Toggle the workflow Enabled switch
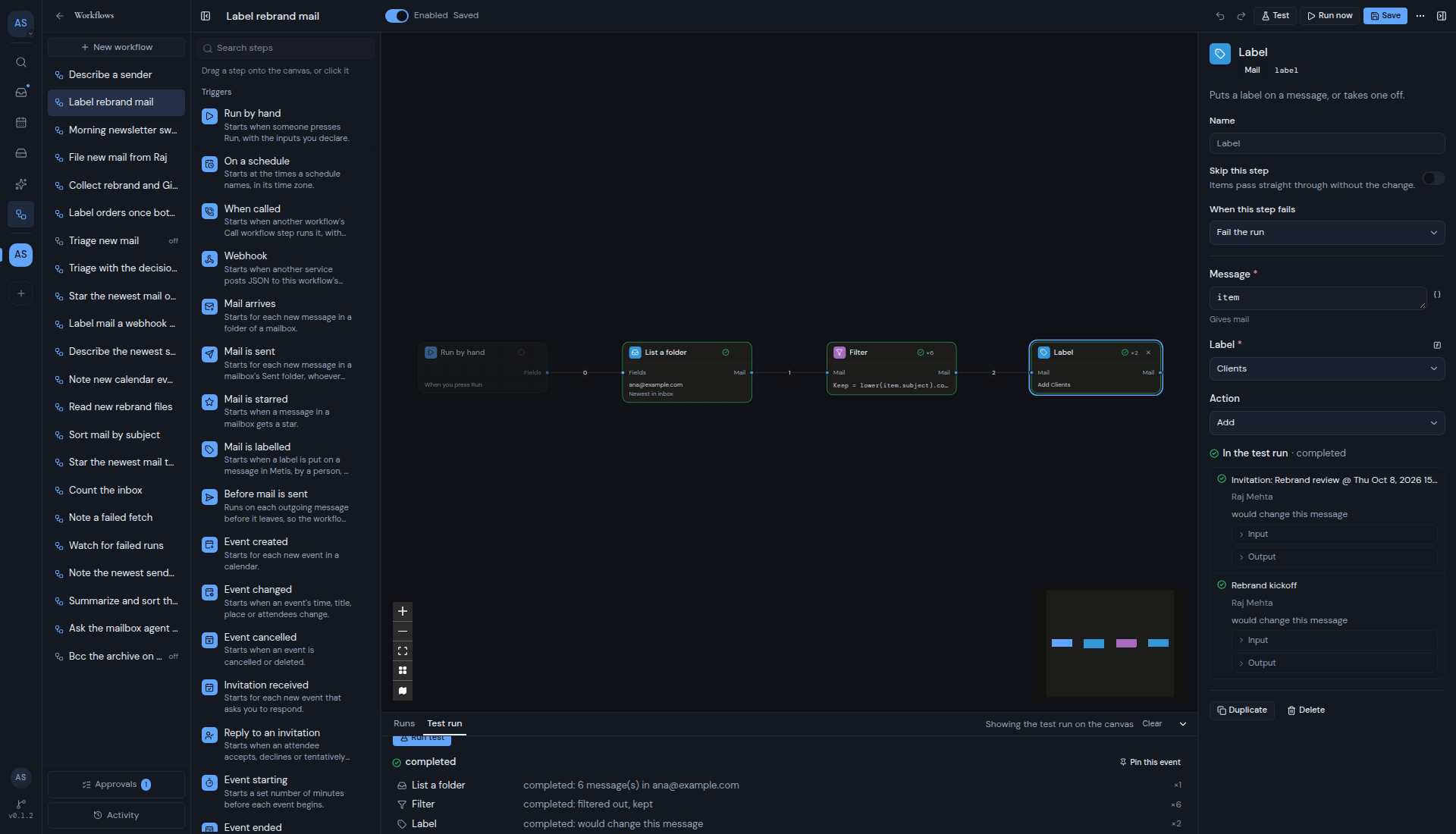The width and height of the screenshot is (1456, 834). (x=397, y=16)
